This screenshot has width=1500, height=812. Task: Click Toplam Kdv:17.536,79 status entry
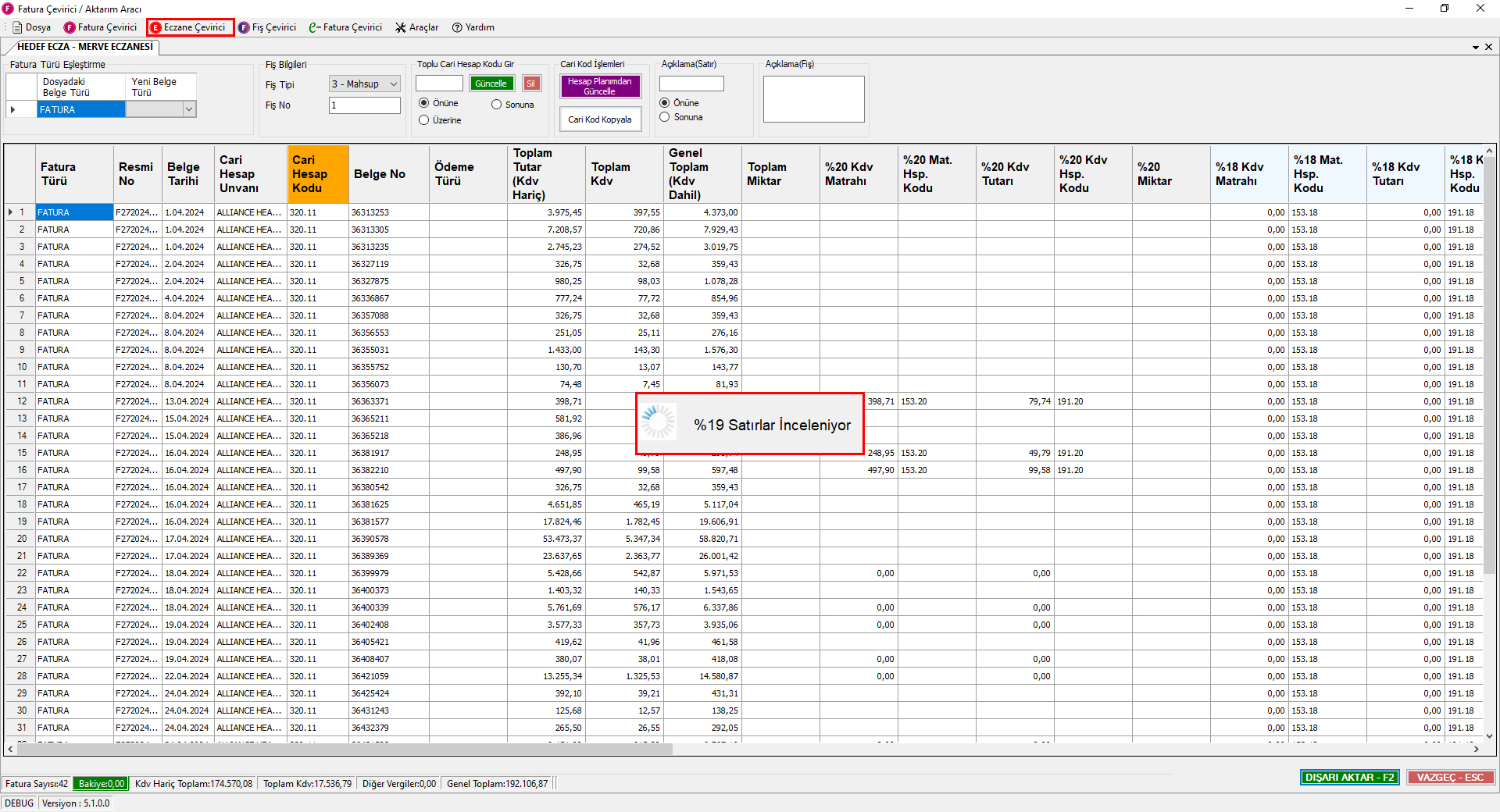tap(307, 784)
